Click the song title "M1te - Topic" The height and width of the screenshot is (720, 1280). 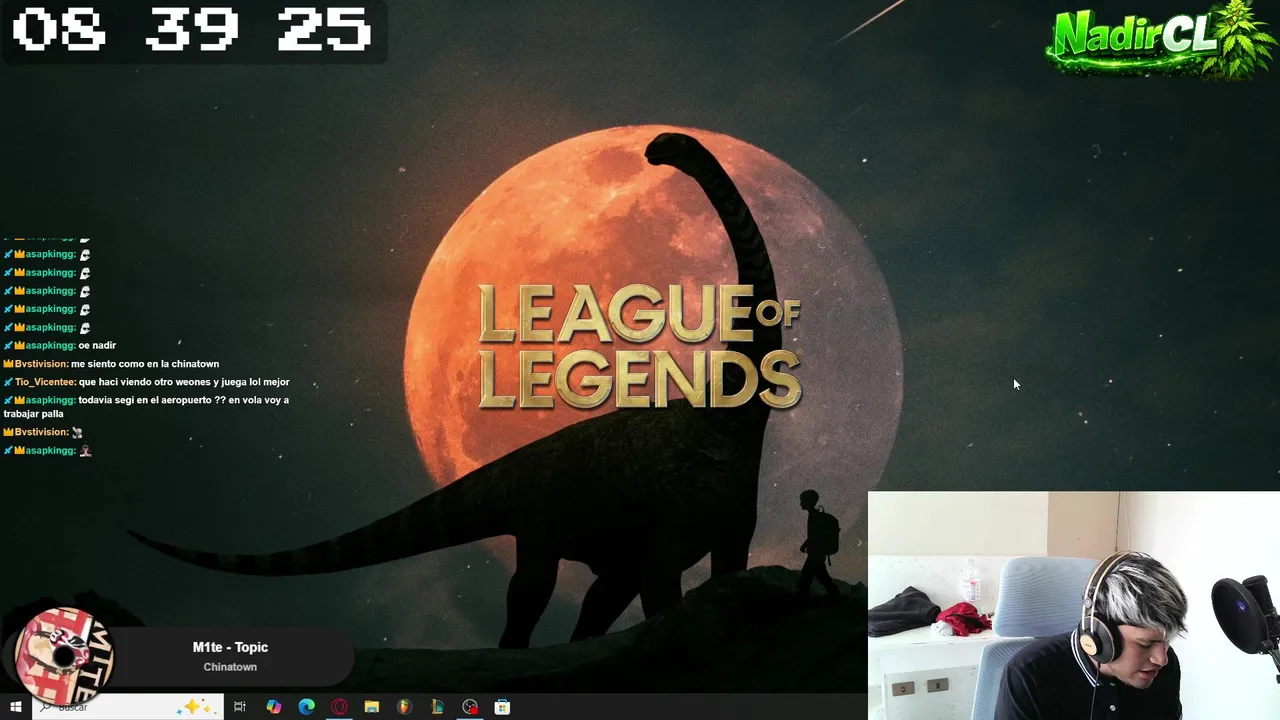pyautogui.click(x=230, y=647)
